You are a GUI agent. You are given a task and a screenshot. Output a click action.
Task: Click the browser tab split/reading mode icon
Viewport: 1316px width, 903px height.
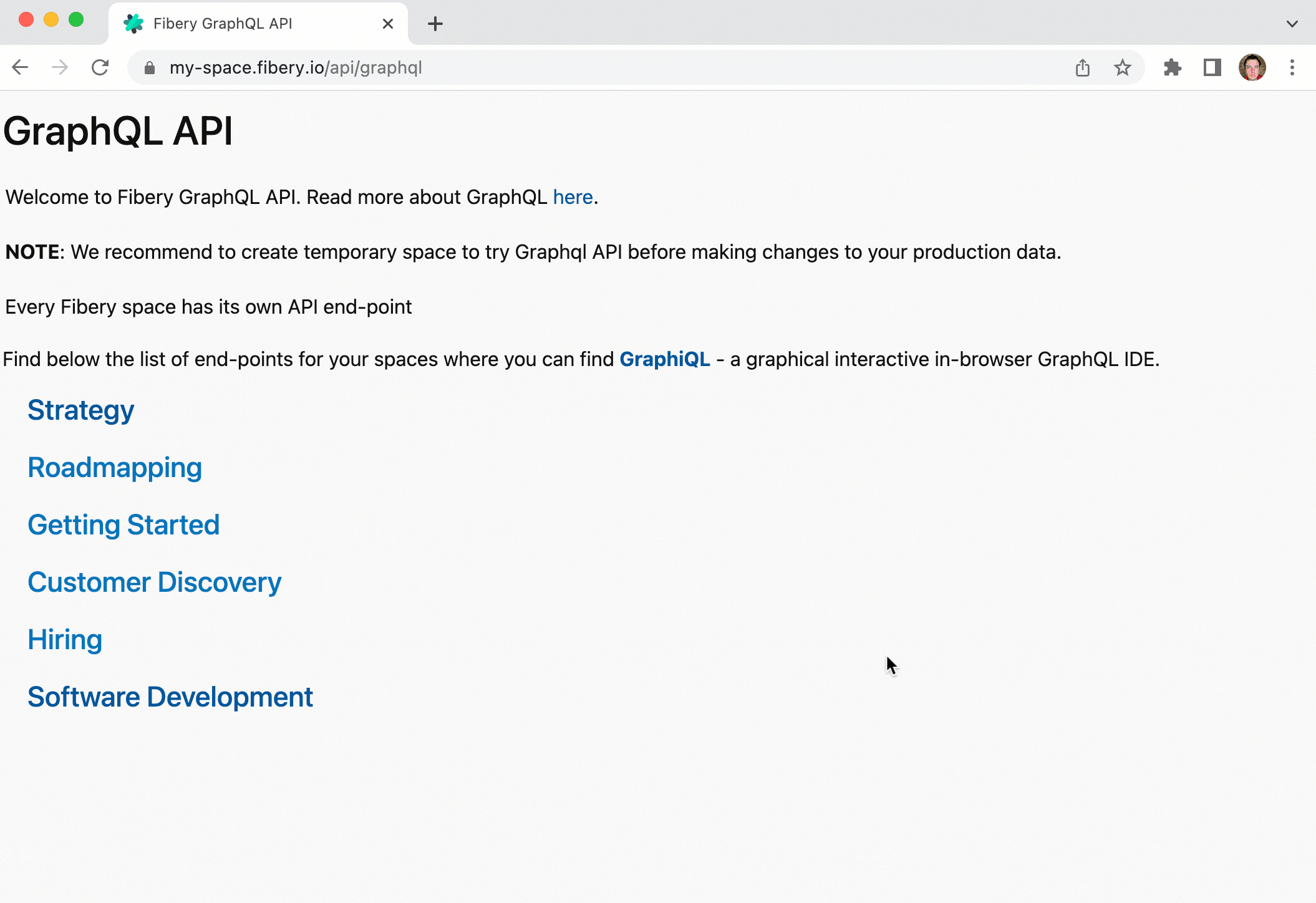[x=1212, y=67]
